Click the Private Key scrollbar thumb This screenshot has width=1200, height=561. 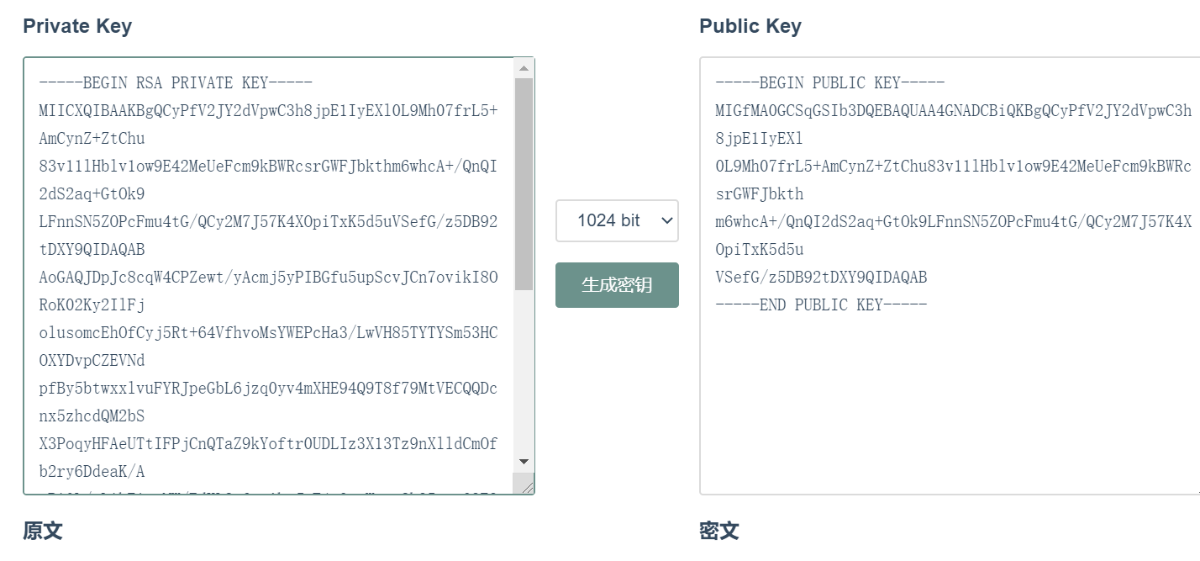(x=524, y=180)
